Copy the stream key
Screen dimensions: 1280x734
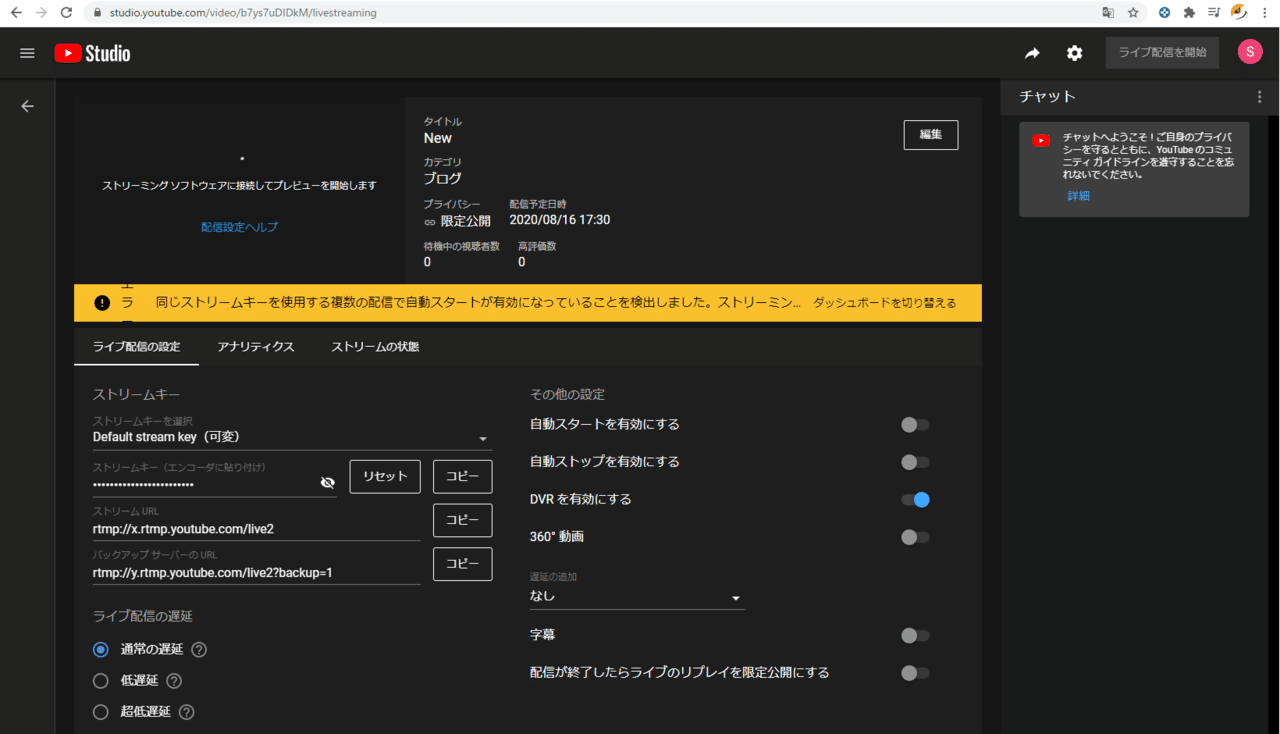tap(462, 477)
